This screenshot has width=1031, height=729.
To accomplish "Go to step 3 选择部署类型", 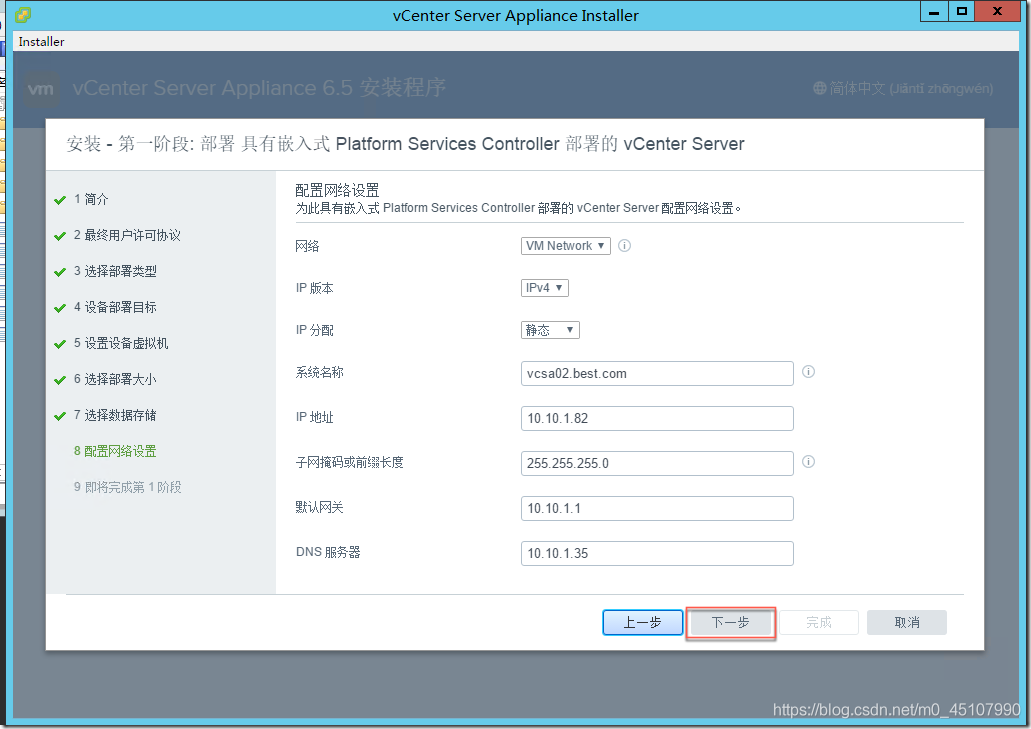I will 115,271.
